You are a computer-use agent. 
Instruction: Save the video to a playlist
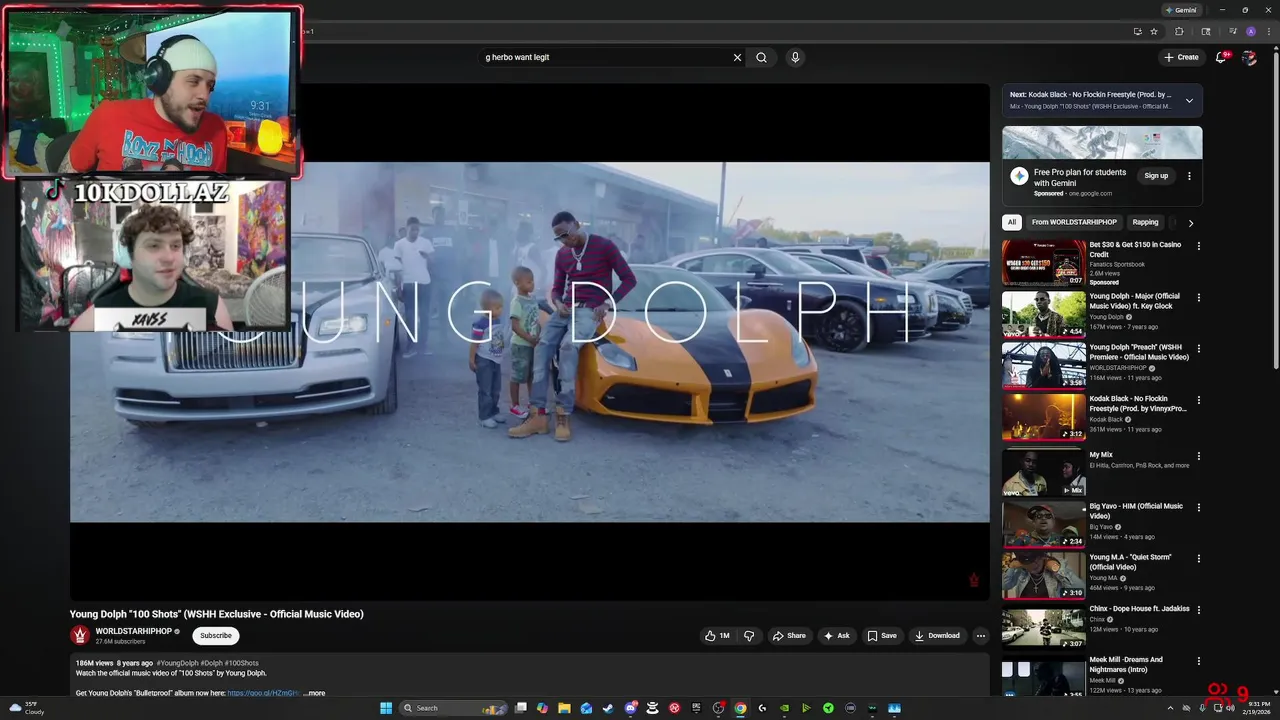[x=882, y=636]
